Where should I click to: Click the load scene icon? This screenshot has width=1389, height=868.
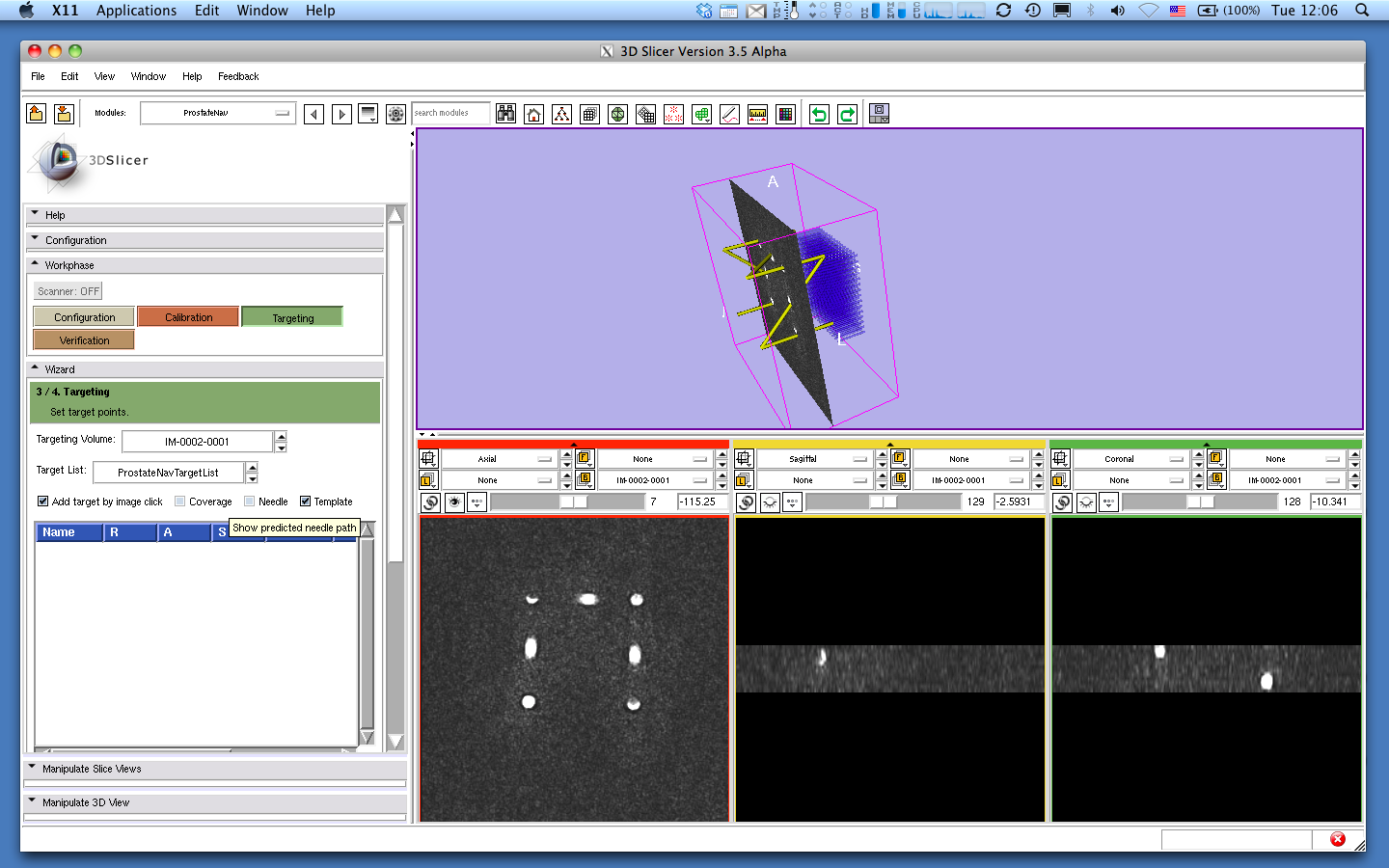click(x=36, y=114)
